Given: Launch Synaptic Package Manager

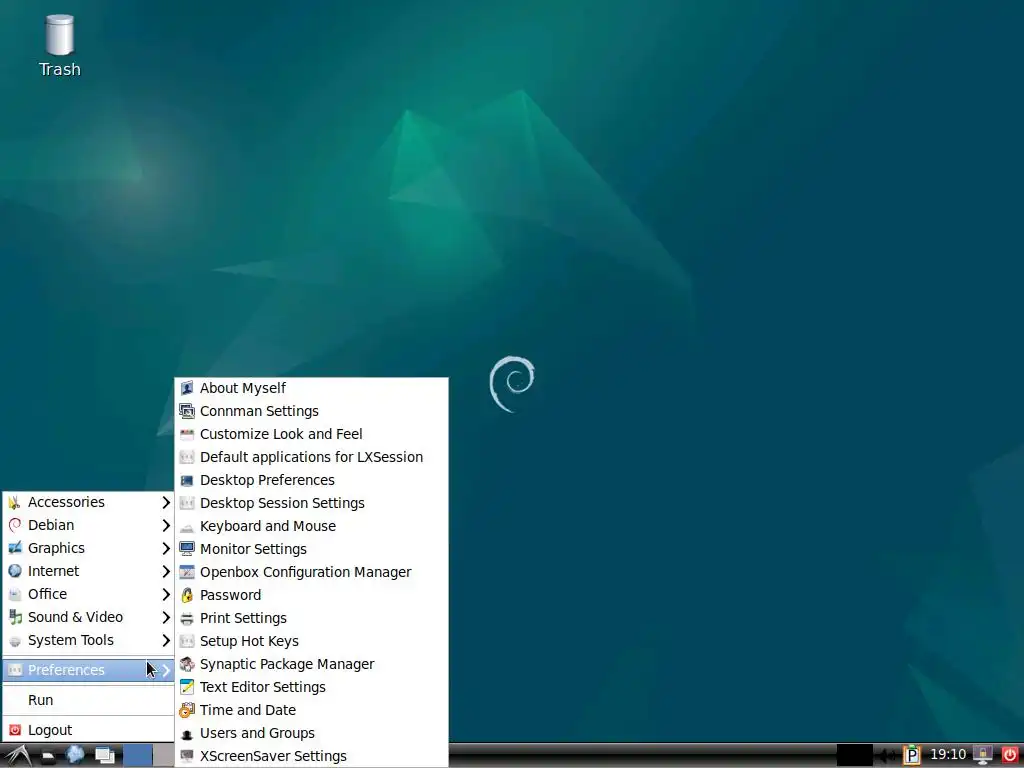Looking at the screenshot, I should [312, 664].
